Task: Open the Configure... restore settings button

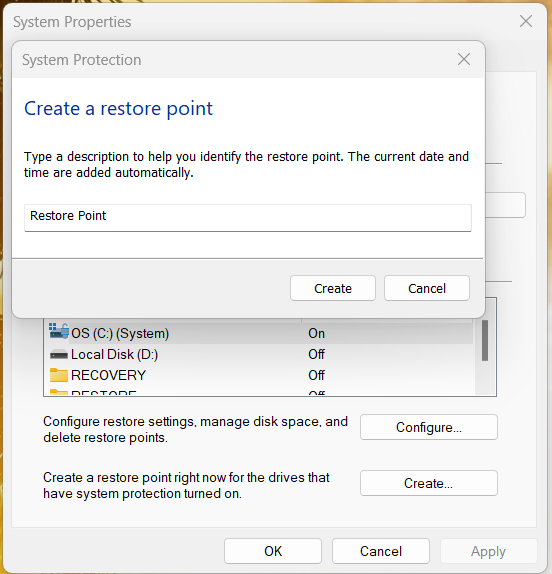Action: click(x=429, y=427)
